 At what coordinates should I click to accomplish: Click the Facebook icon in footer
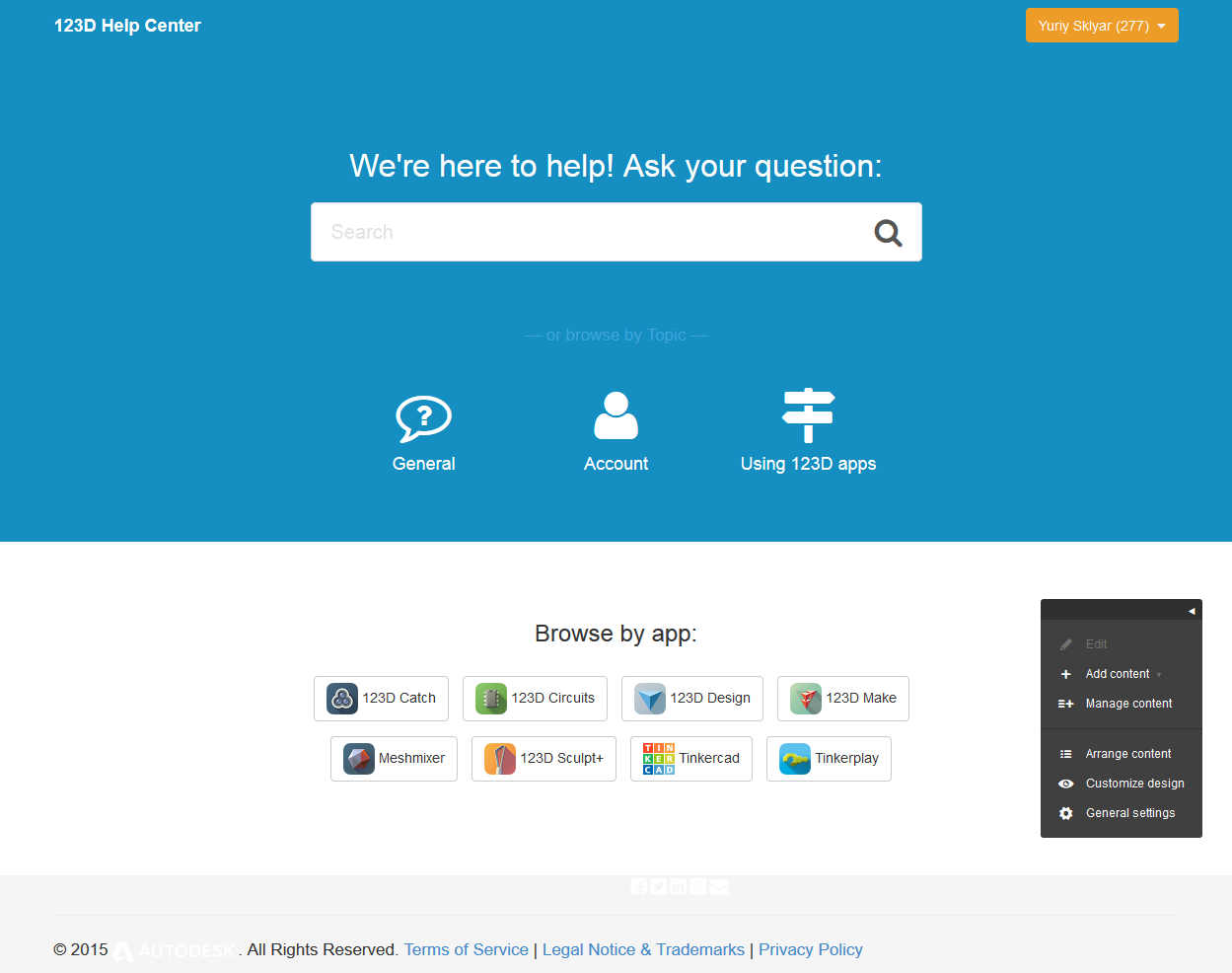click(x=639, y=886)
